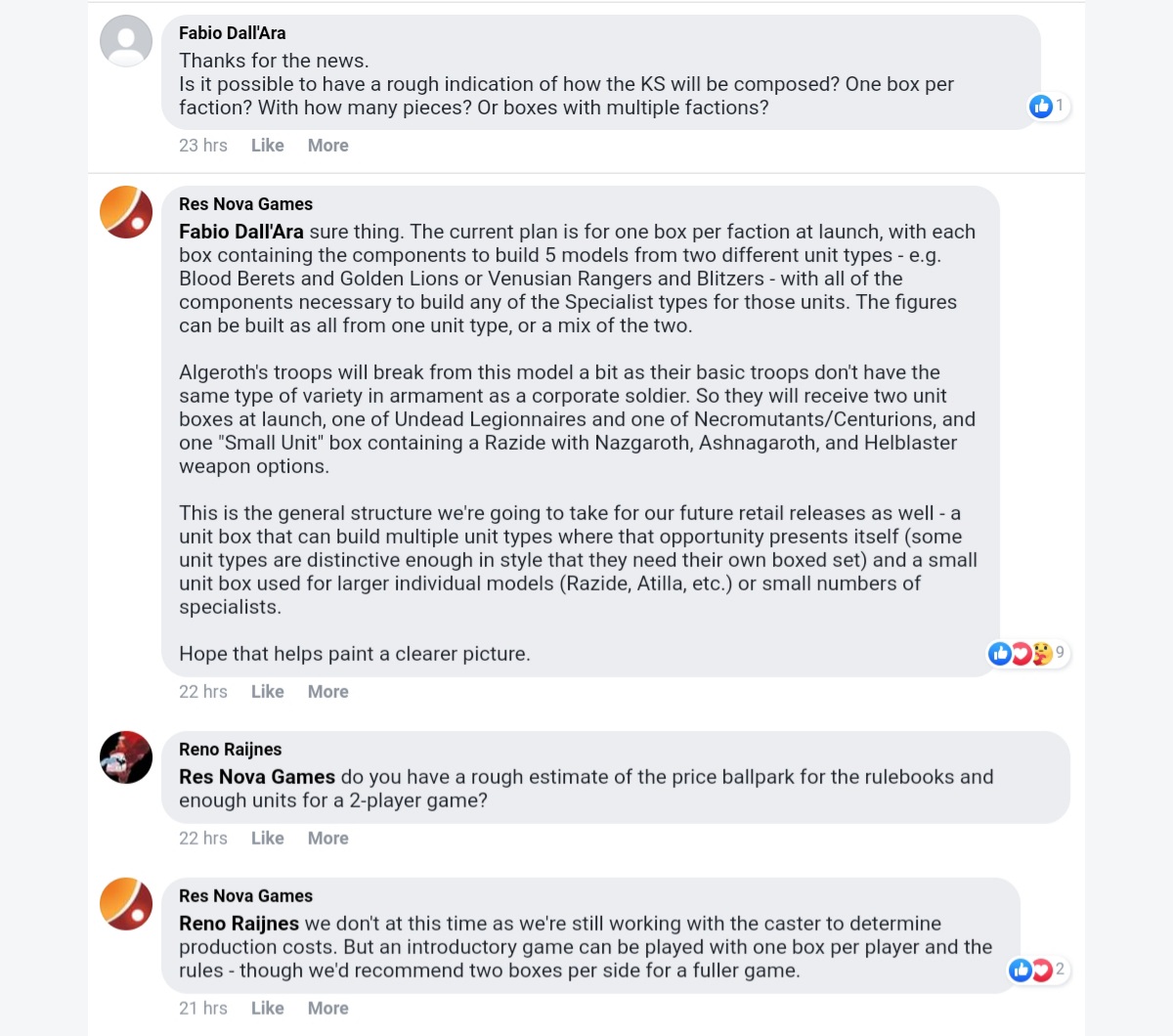Like Res Nova Games' 21 hrs reply
This screenshot has height=1036, width=1173.
[267, 1009]
